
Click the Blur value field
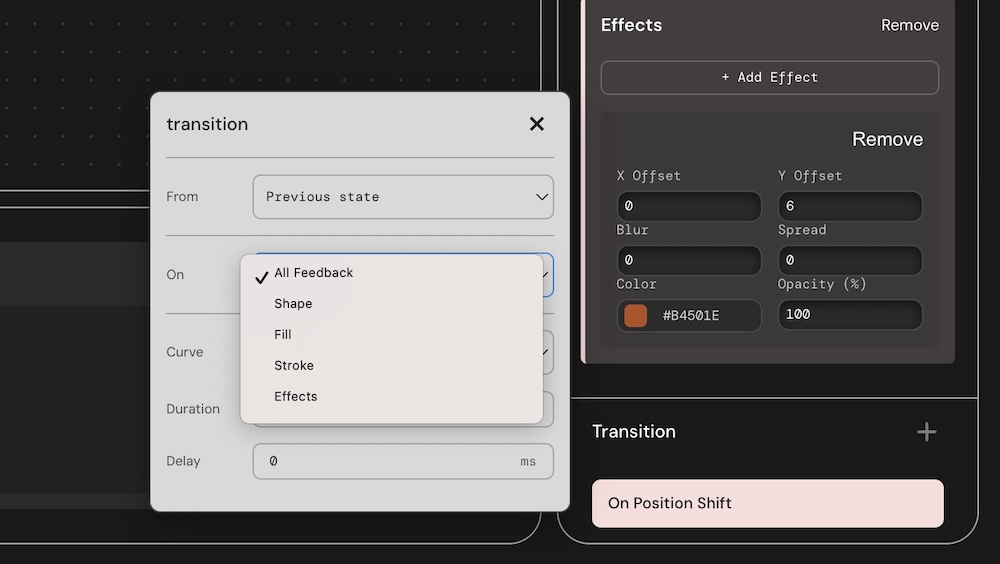click(689, 261)
